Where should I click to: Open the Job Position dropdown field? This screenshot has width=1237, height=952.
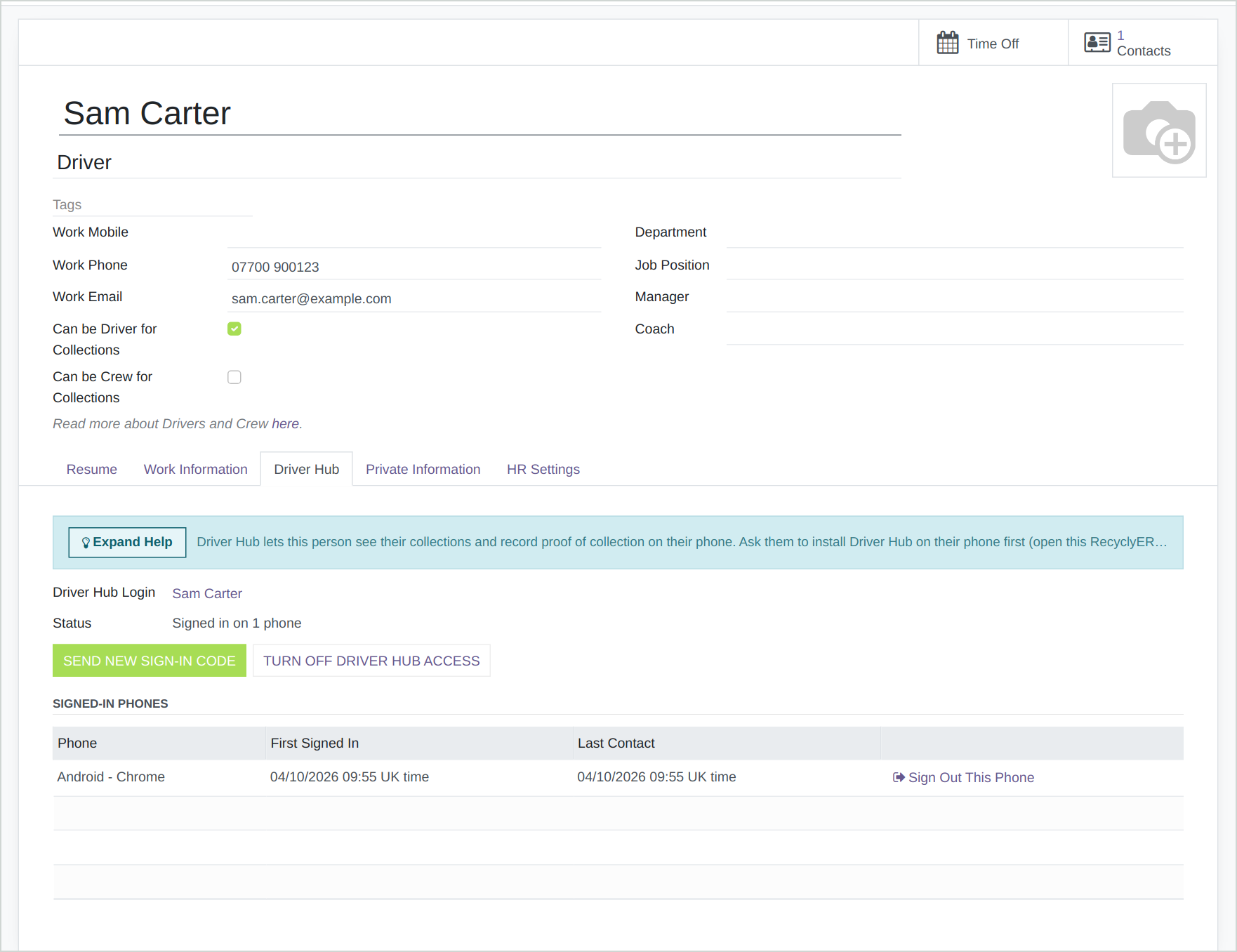coord(955,266)
